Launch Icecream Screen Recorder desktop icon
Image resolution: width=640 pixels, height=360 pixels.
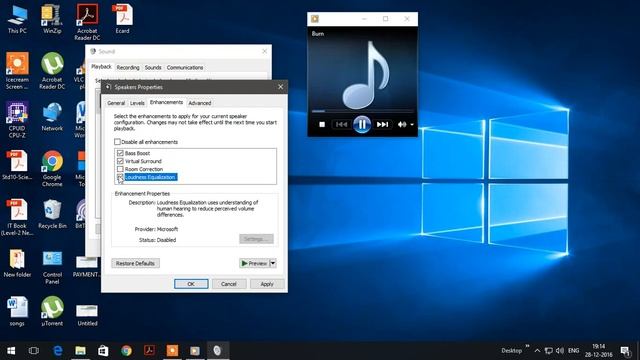click(x=17, y=71)
